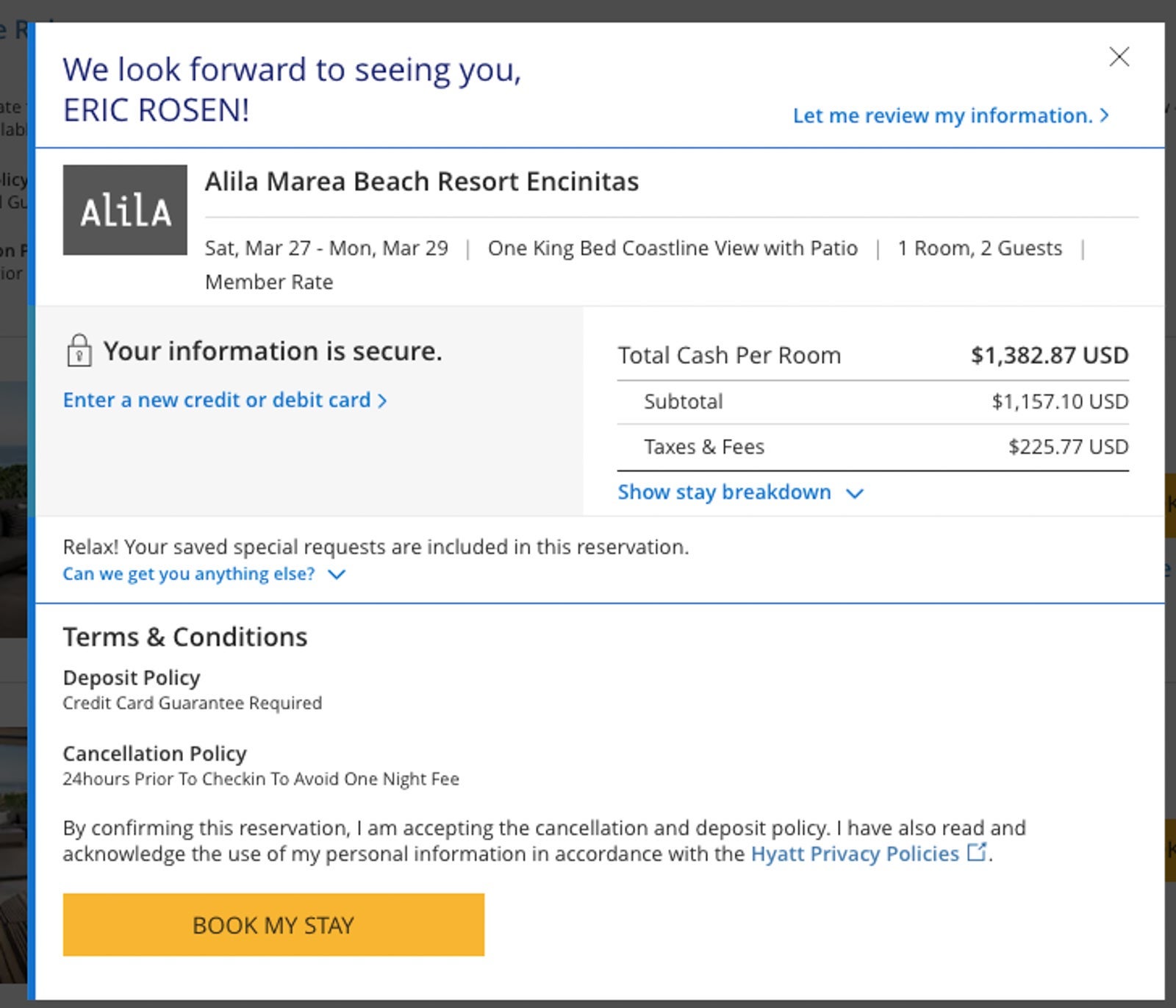Click the 'Sat, Mar 27 - Mon, Mar 29' dates
This screenshot has width=1176, height=1008.
pos(326,249)
